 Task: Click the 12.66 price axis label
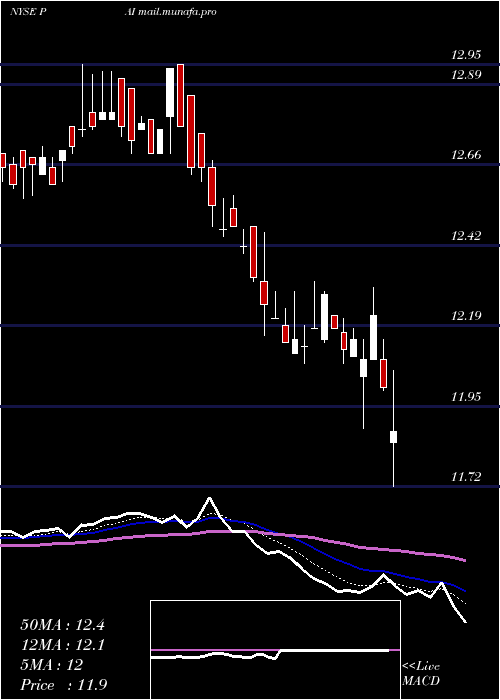pyautogui.click(x=466, y=155)
